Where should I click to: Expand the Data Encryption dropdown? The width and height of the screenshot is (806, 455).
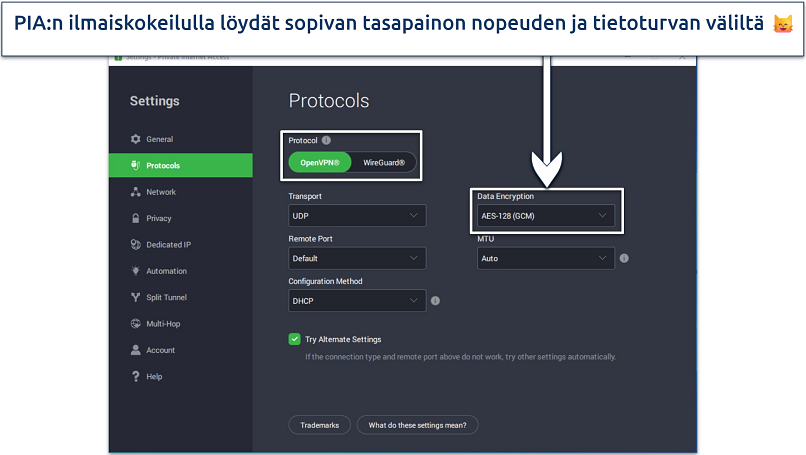click(x=545, y=215)
